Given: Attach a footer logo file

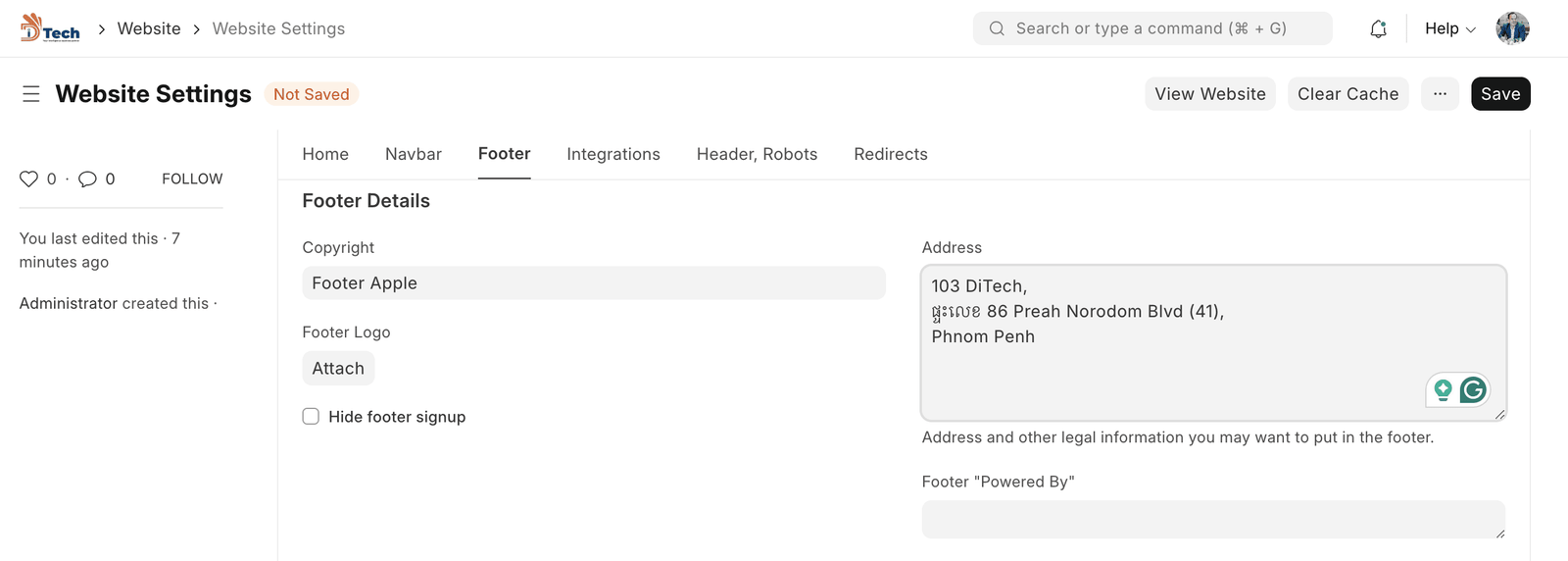Looking at the screenshot, I should coord(338,369).
